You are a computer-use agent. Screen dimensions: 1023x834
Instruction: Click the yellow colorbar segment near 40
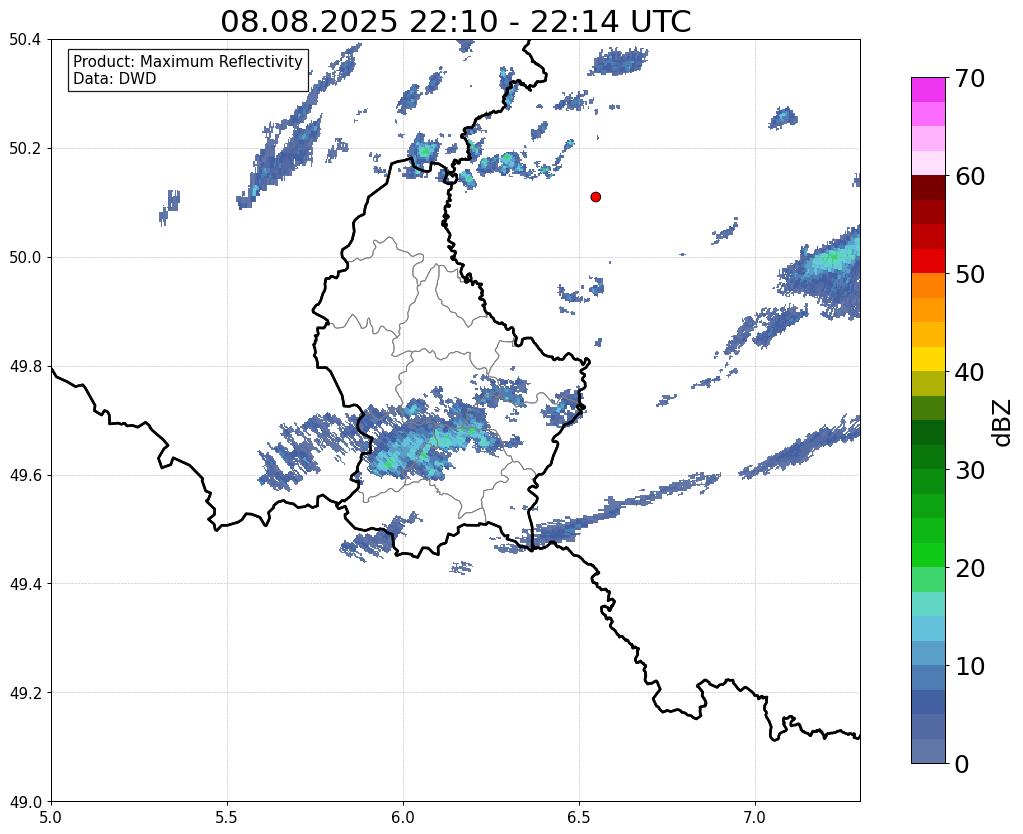point(928,360)
